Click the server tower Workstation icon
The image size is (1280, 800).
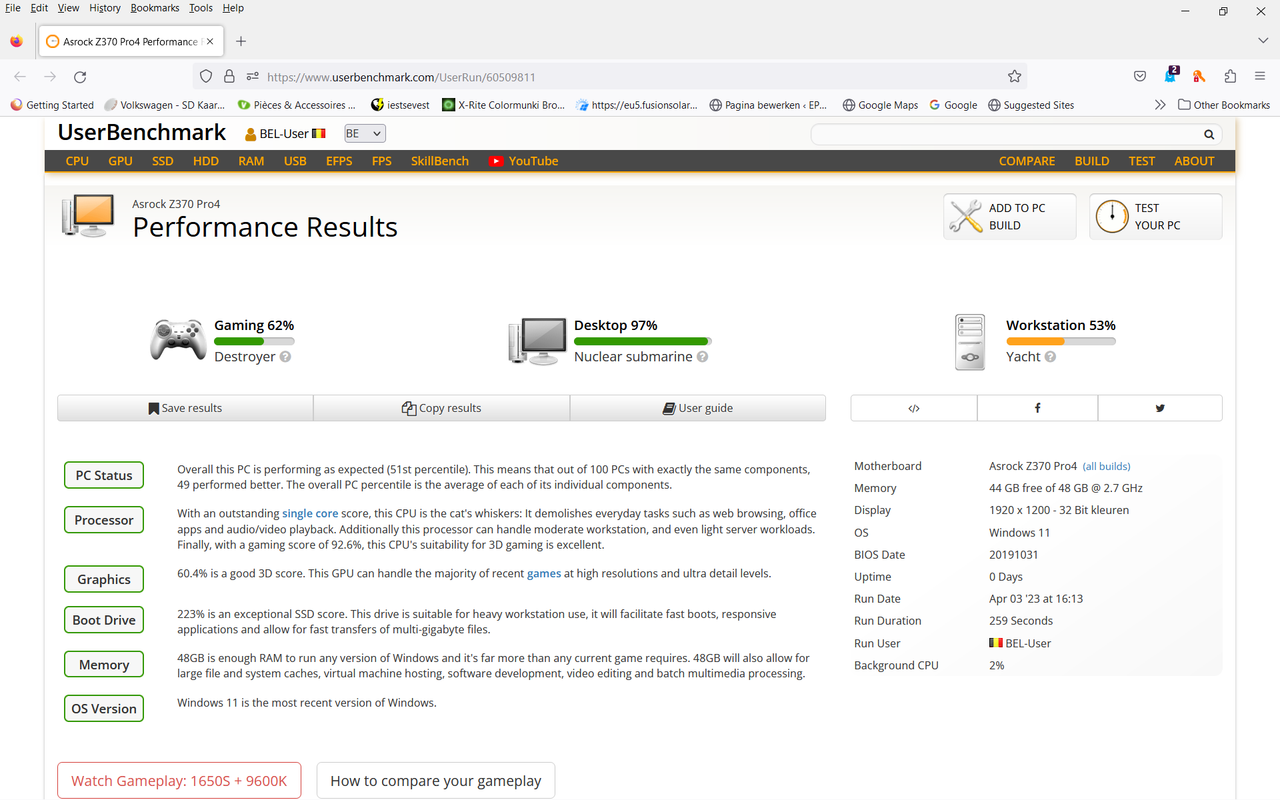[970, 342]
